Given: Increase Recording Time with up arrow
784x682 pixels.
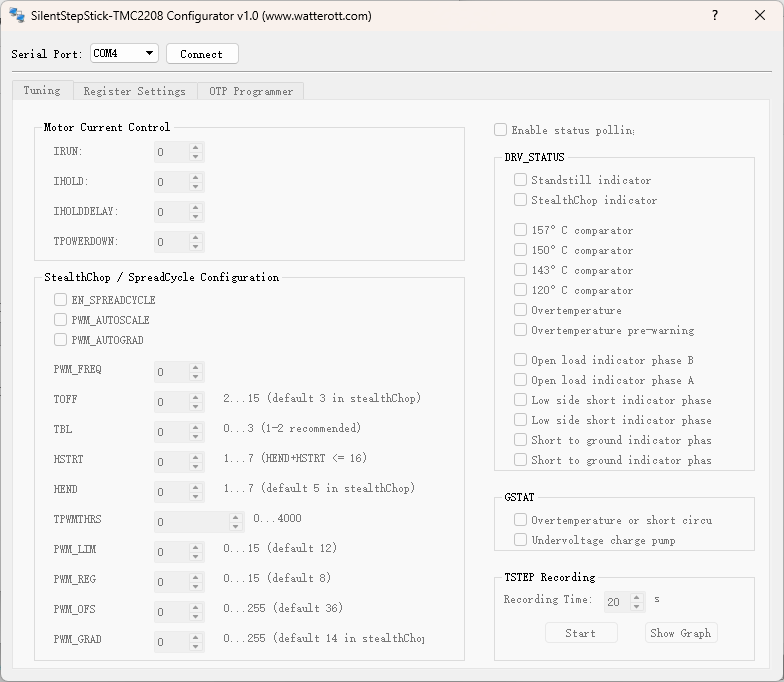Looking at the screenshot, I should 636,597.
